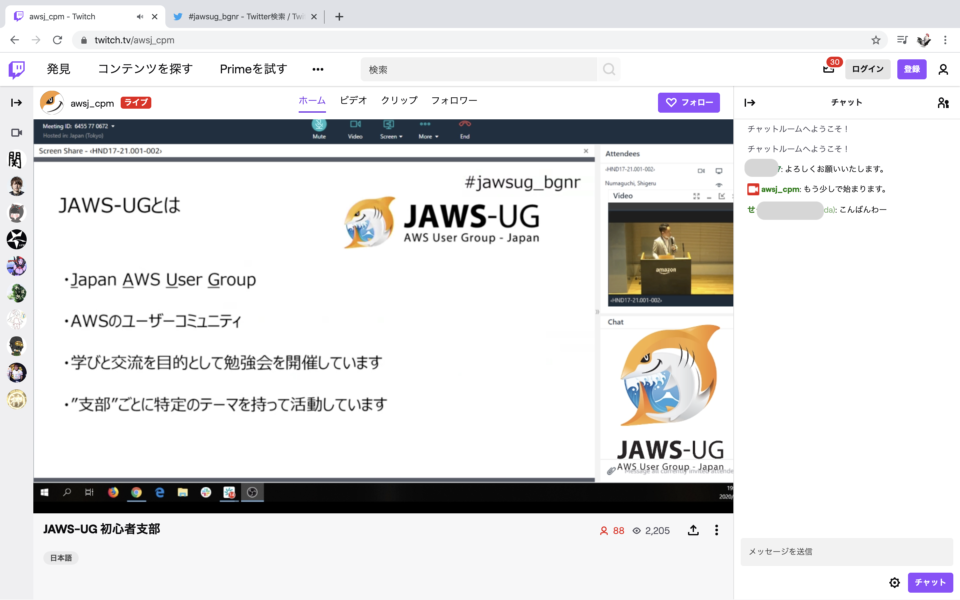Go back in browser history

[x=15, y=40]
